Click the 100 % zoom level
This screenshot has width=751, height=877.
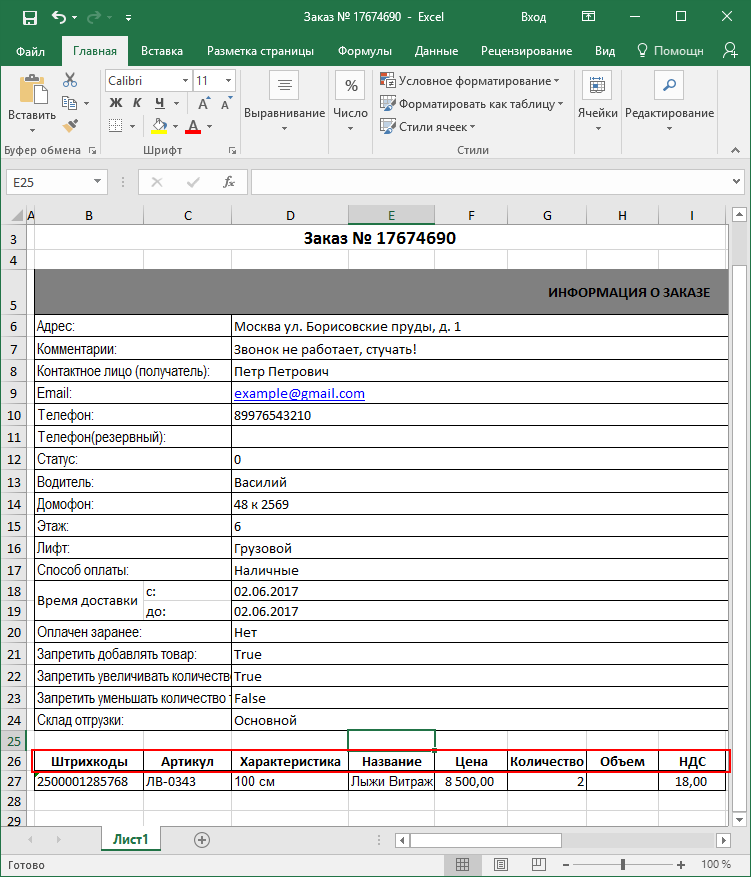(716, 865)
